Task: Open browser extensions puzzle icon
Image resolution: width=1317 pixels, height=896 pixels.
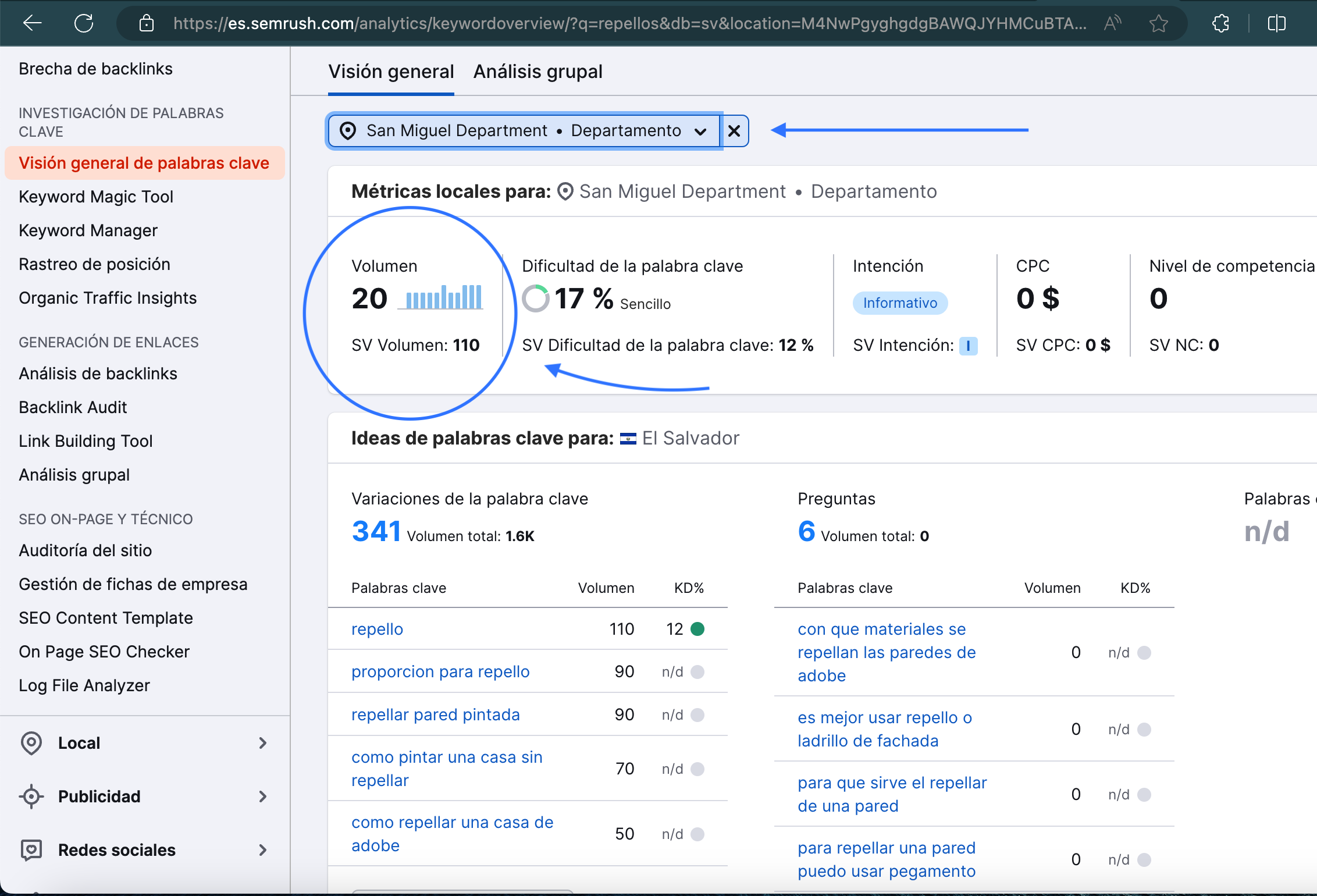Action: point(1220,23)
